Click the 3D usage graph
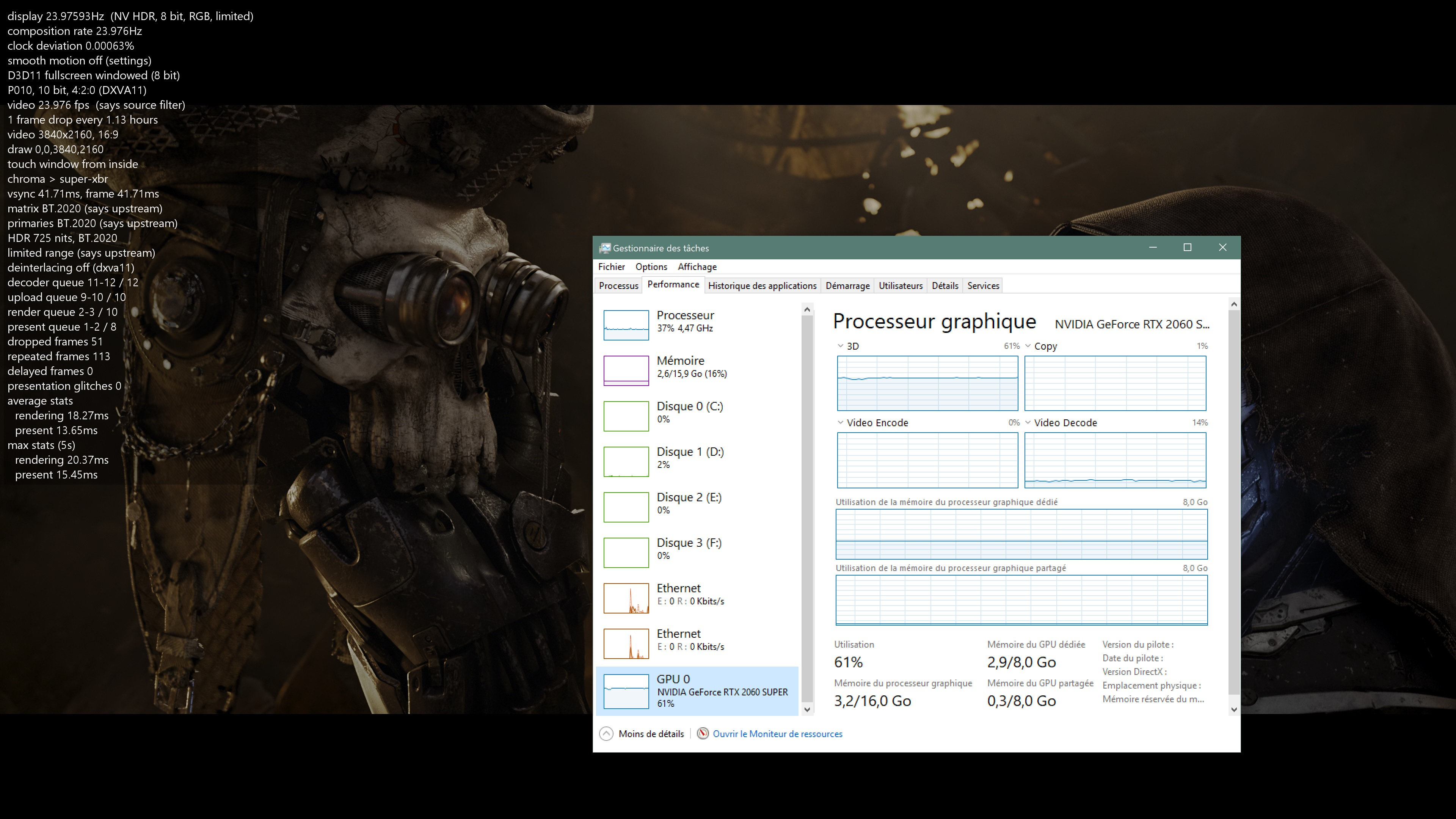This screenshot has height=819, width=1456. tap(927, 383)
